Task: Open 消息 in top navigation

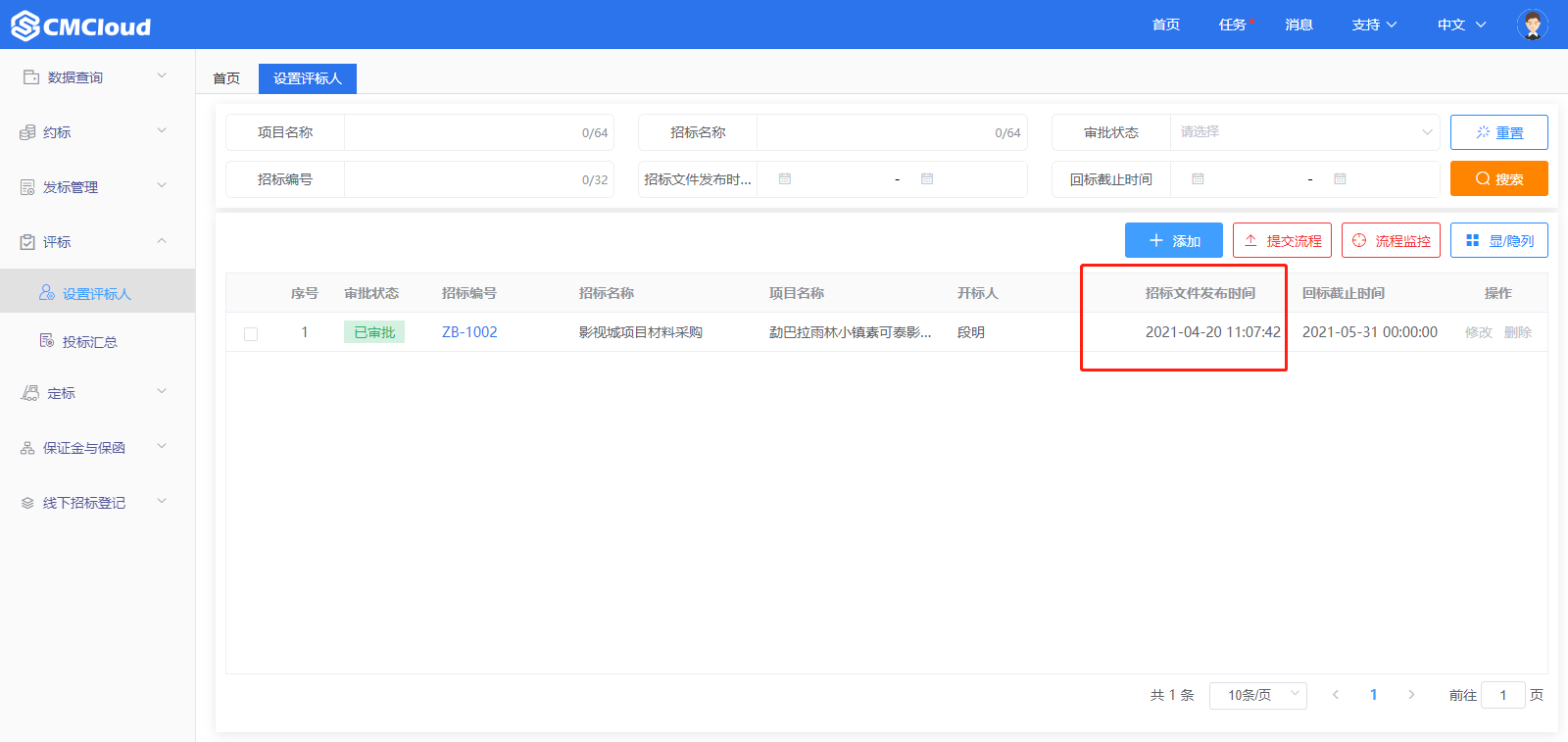Action: [x=1299, y=25]
